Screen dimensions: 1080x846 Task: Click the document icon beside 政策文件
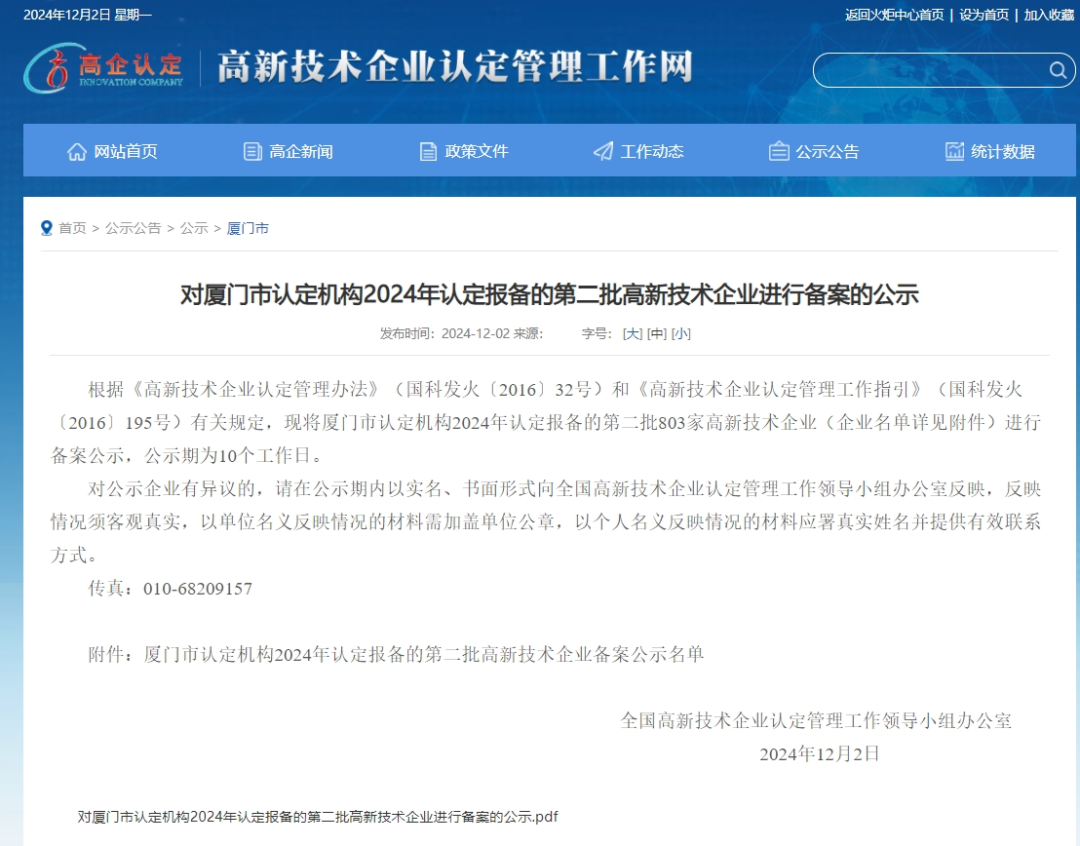click(x=428, y=152)
